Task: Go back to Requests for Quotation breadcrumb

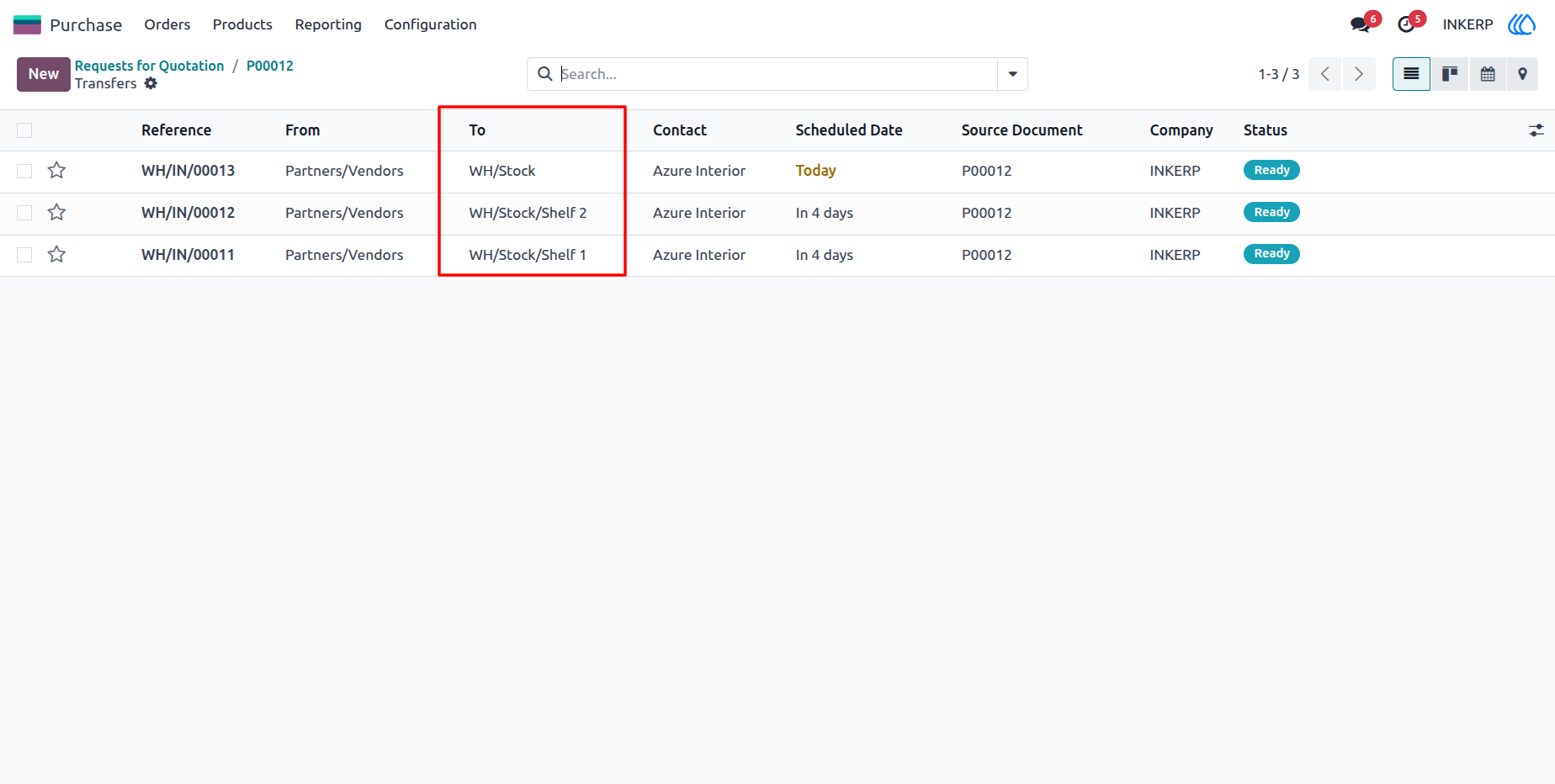Action: pyautogui.click(x=150, y=66)
